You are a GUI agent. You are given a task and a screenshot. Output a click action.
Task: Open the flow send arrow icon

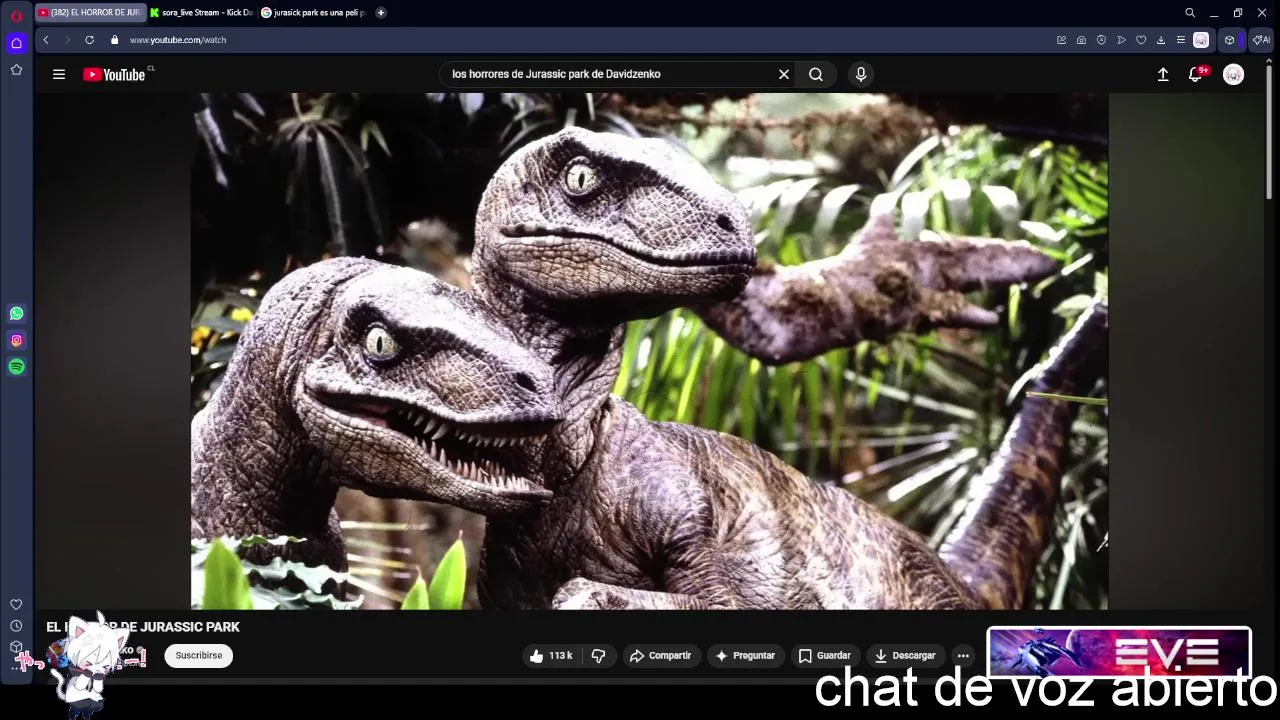click(x=1121, y=40)
